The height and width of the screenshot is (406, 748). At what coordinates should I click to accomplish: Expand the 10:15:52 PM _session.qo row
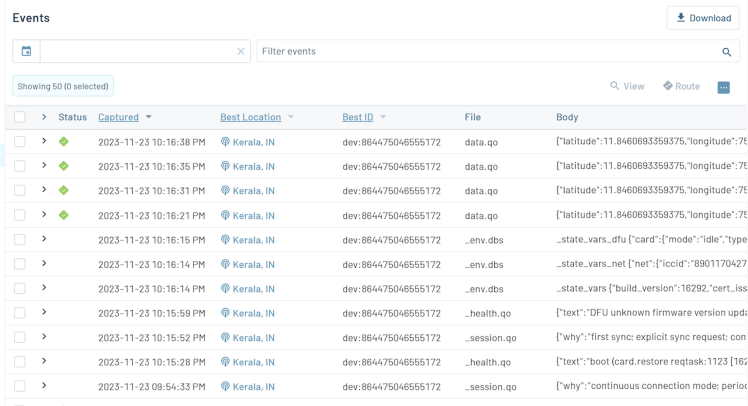pyautogui.click(x=44, y=337)
